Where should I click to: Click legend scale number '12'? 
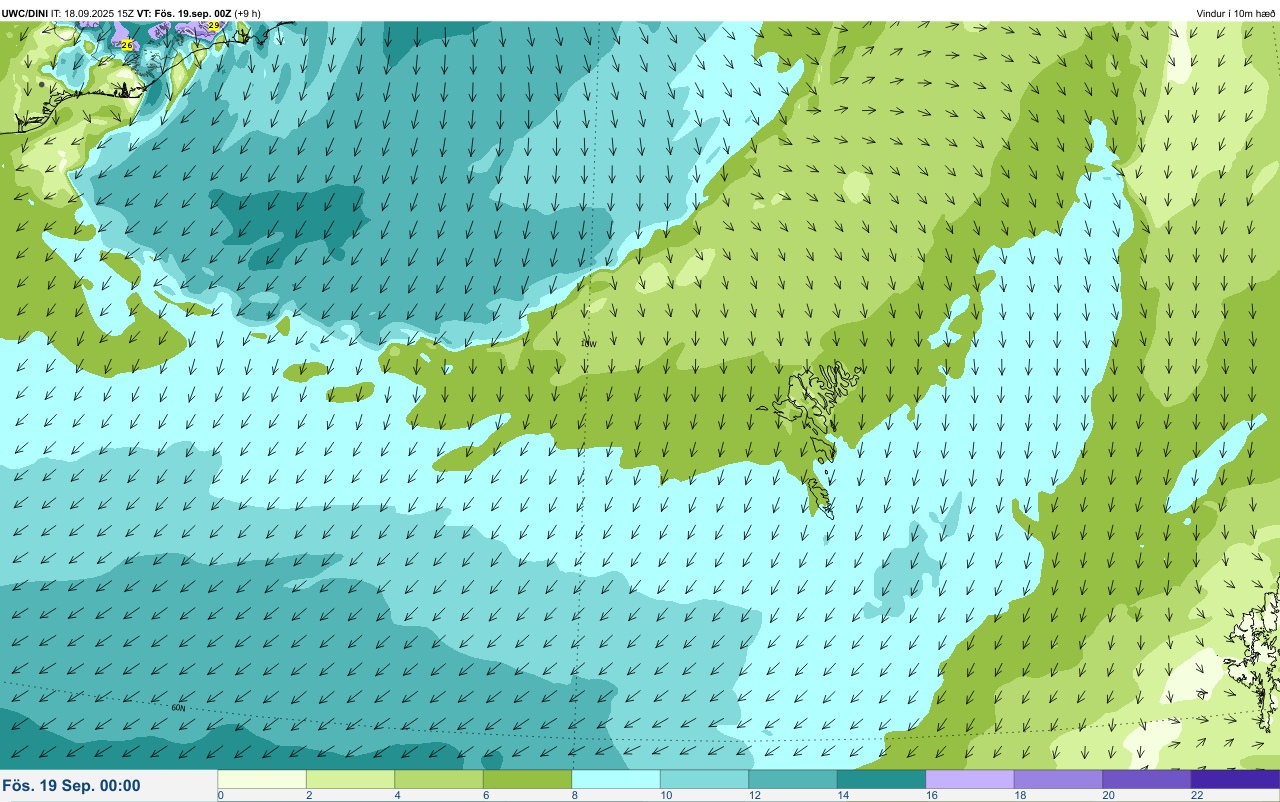754,796
